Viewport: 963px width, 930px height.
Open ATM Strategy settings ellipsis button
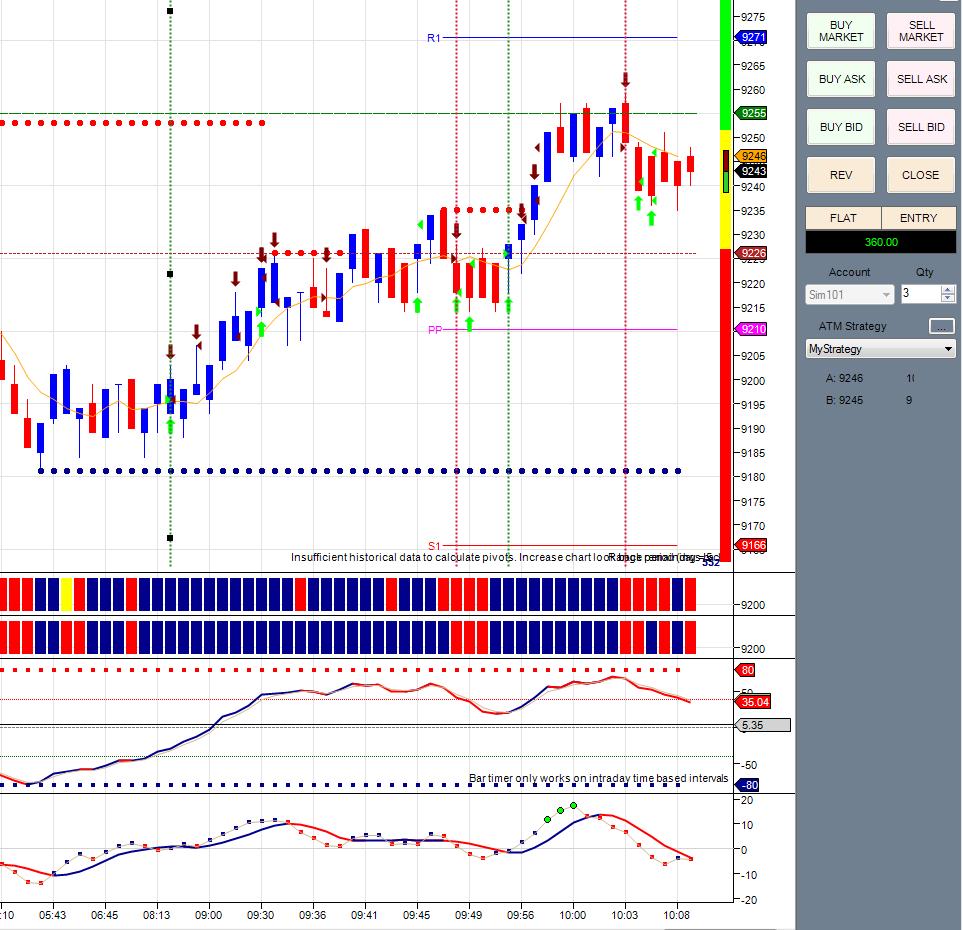coord(942,326)
